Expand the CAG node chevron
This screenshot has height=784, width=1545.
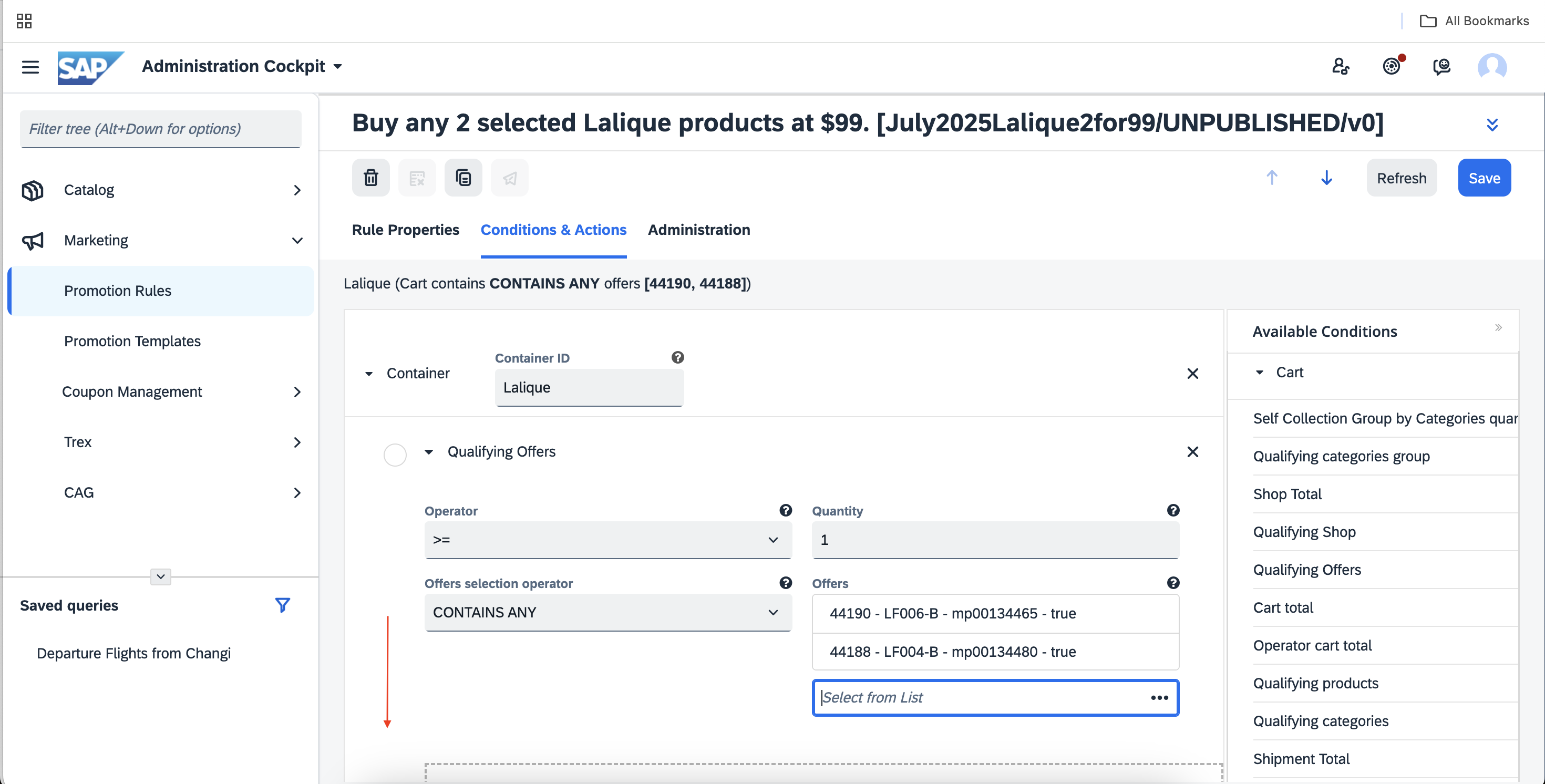297,492
